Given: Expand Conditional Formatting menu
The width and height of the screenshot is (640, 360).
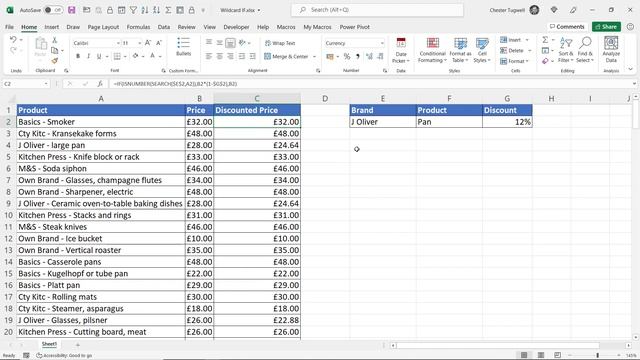Looking at the screenshot, I should coord(433,50).
